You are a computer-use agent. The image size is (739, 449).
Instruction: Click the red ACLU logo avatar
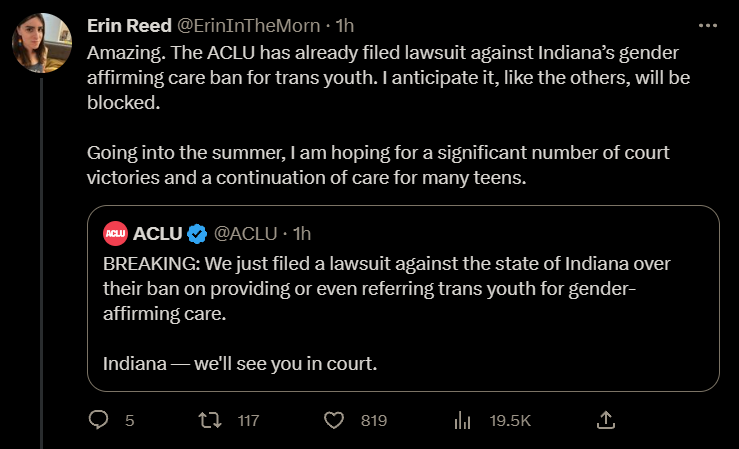[x=114, y=234]
